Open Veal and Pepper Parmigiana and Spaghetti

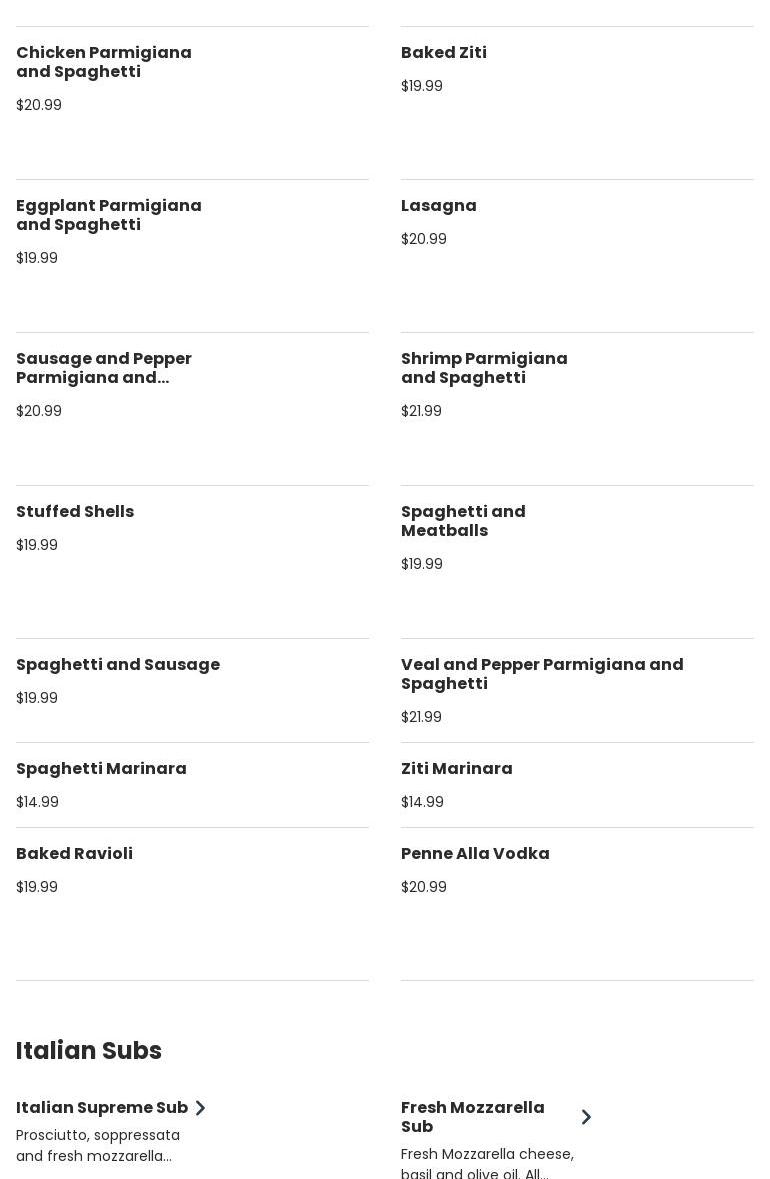tap(542, 674)
